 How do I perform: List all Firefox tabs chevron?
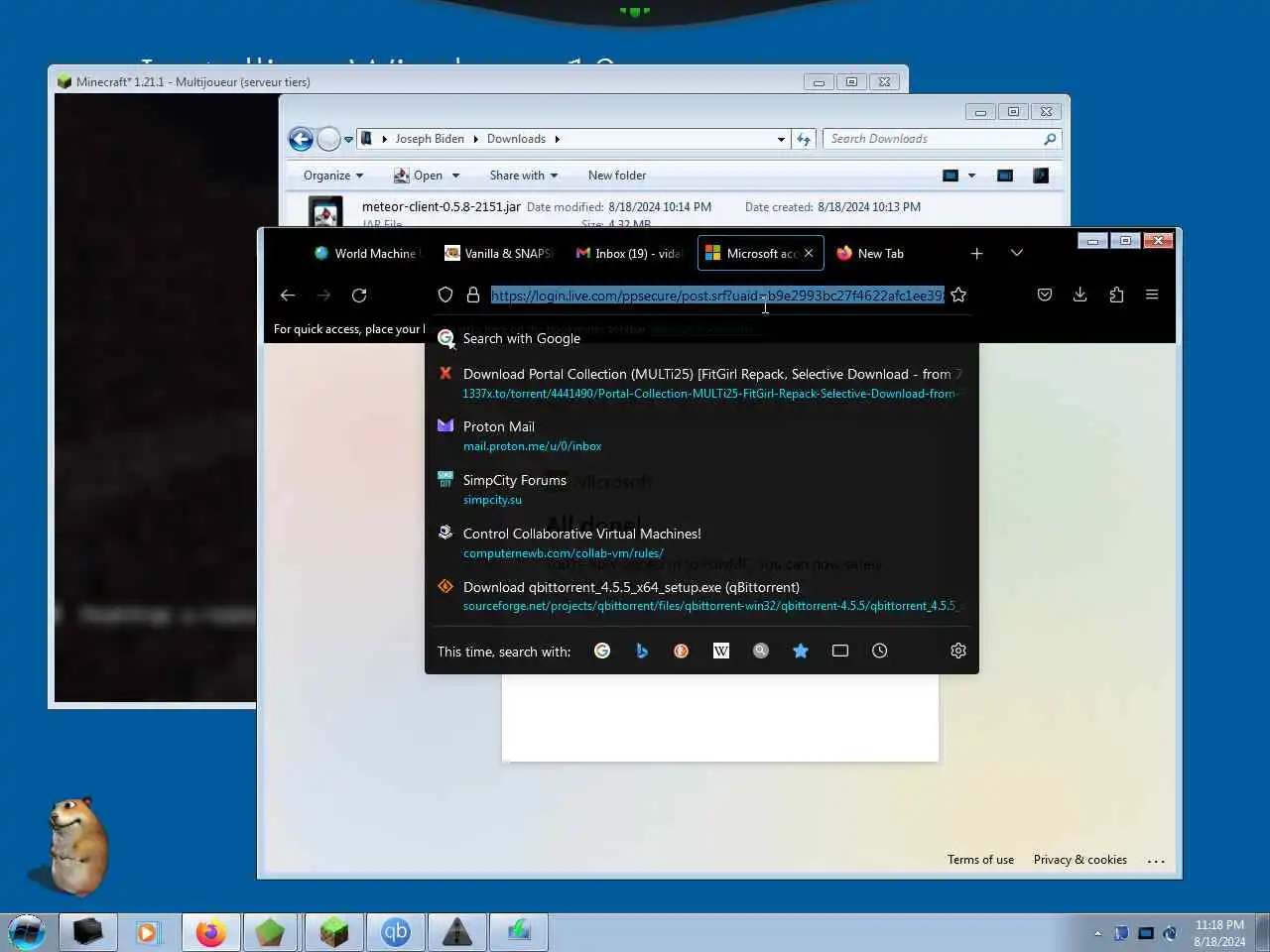click(x=1017, y=254)
